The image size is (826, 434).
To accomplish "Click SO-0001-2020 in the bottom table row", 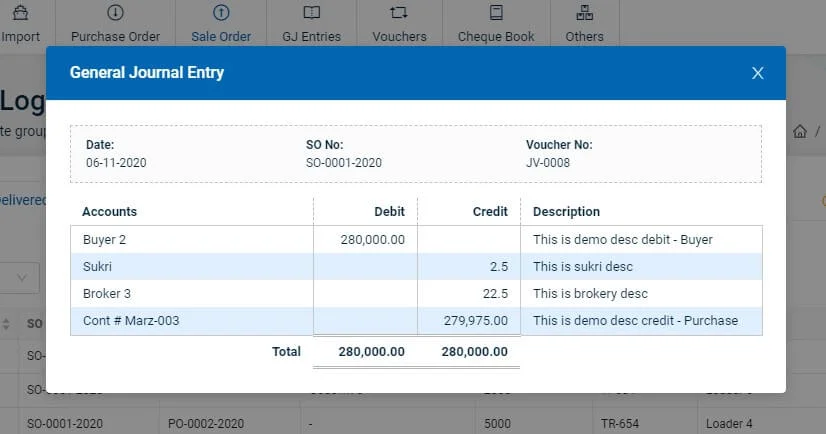I will point(66,423).
